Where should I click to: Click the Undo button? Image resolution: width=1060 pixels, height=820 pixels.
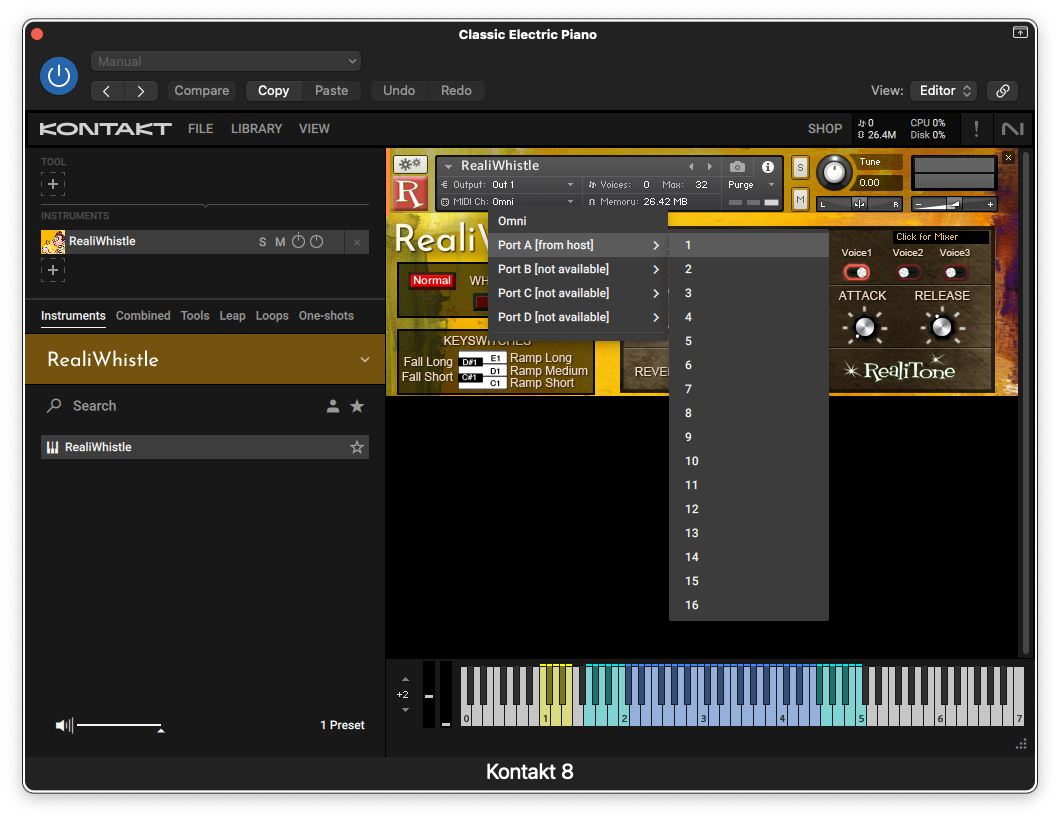399,91
